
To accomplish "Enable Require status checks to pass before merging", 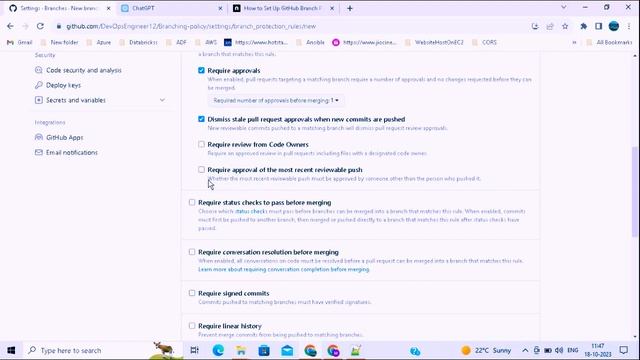I will [192, 202].
